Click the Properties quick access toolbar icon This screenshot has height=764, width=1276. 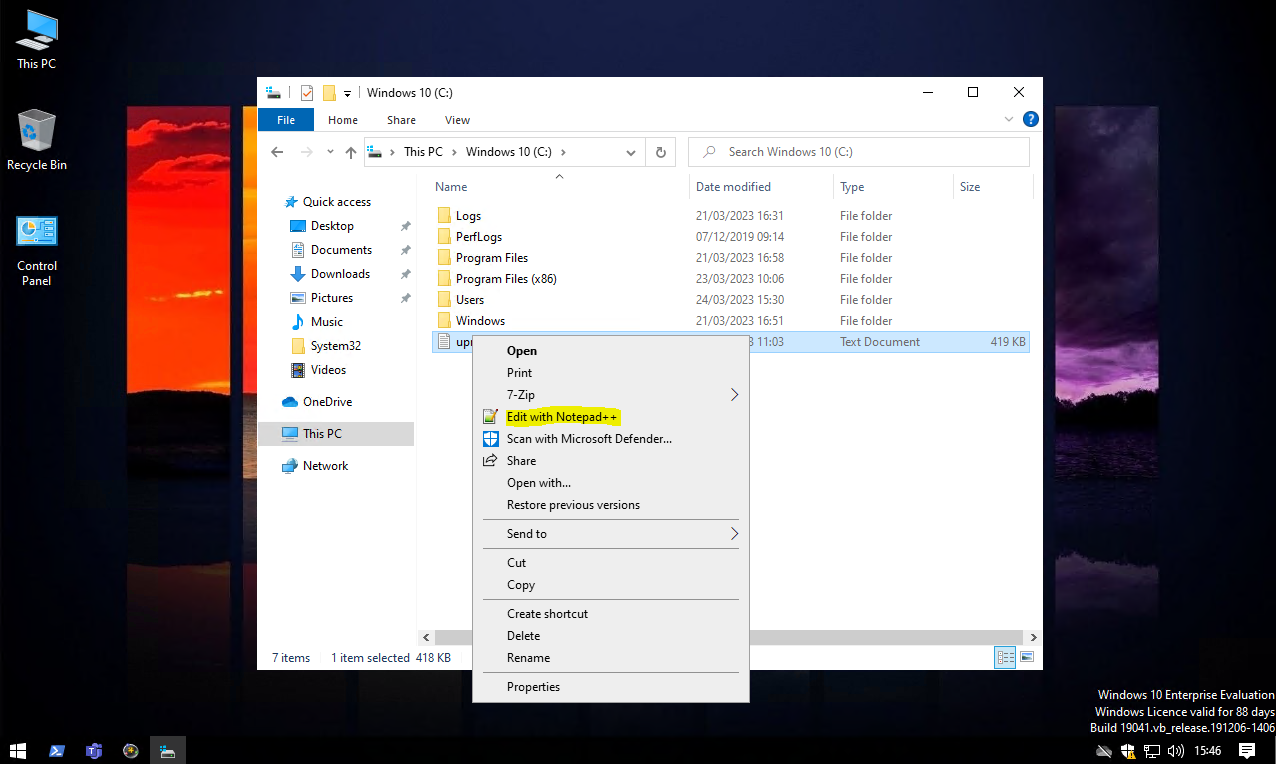coord(307,93)
